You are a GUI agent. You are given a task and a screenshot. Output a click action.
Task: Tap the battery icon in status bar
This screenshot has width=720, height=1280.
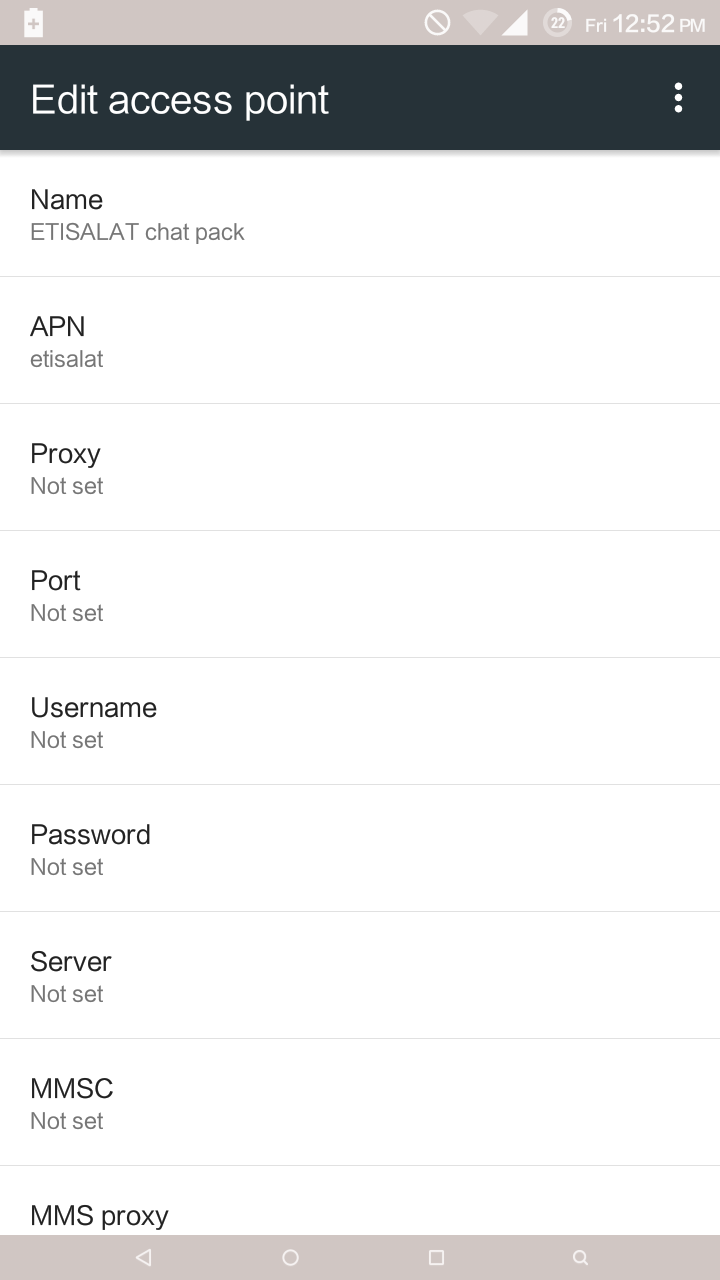33,23
